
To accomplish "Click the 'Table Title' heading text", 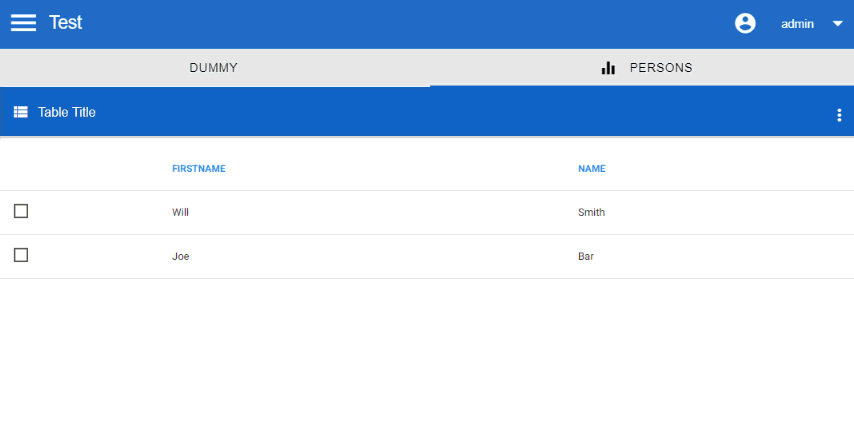I will click(66, 112).
